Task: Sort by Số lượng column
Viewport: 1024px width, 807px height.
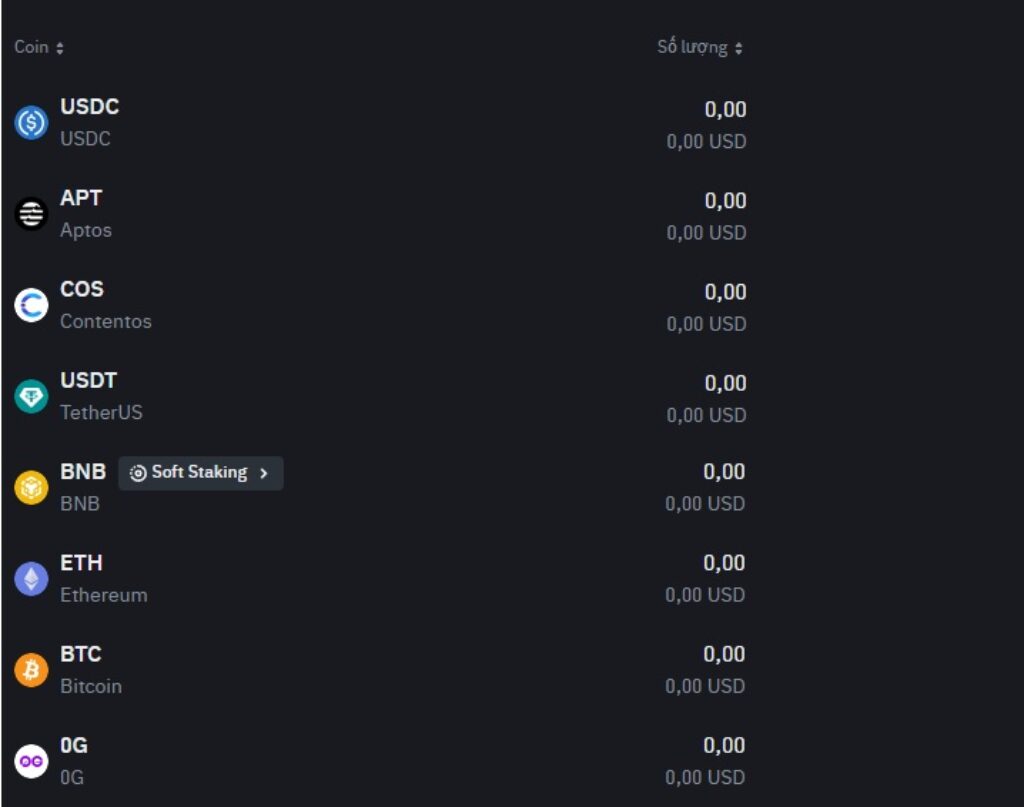Action: click(x=700, y=48)
